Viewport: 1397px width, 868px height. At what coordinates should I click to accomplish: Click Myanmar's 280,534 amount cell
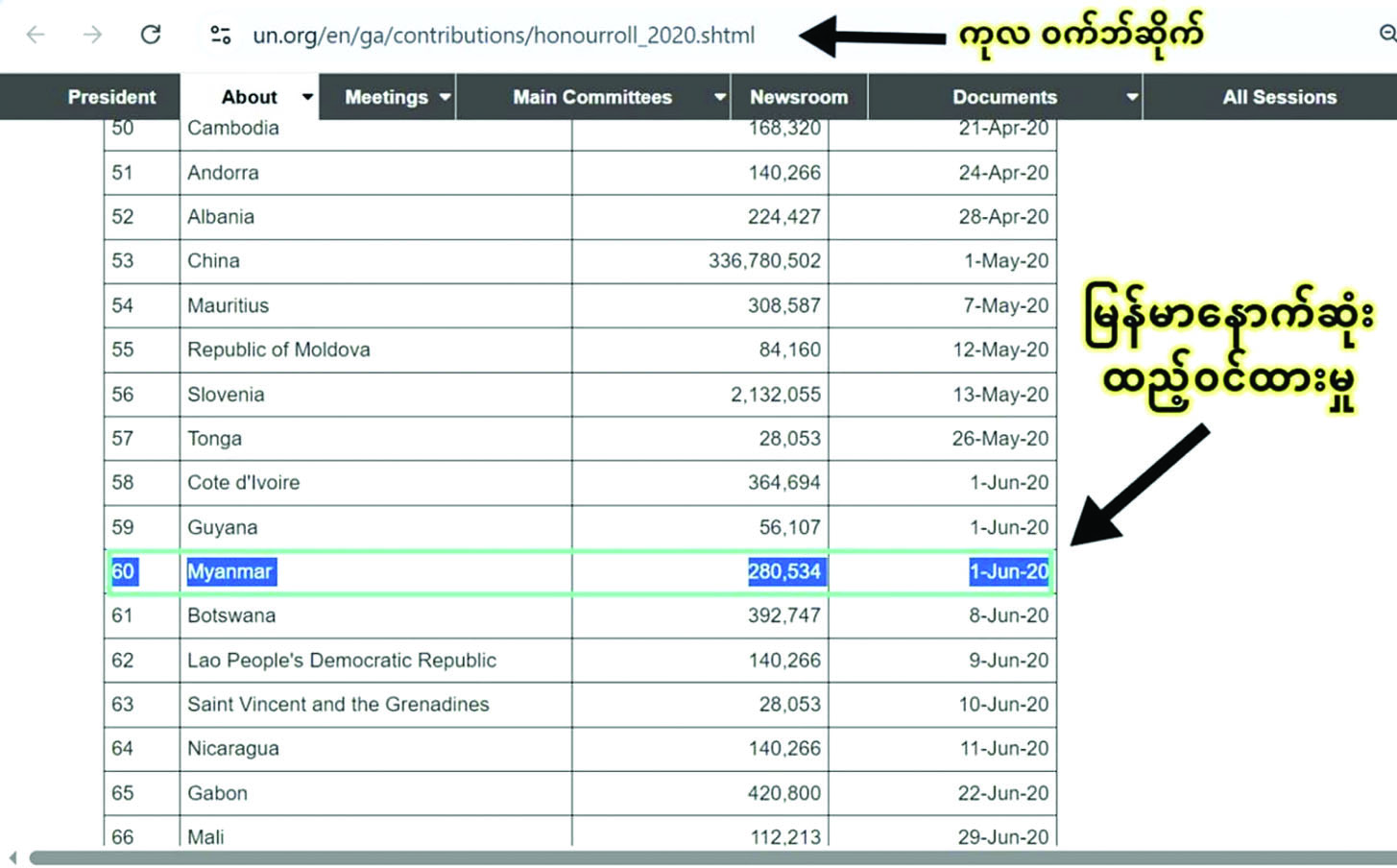coord(784,571)
